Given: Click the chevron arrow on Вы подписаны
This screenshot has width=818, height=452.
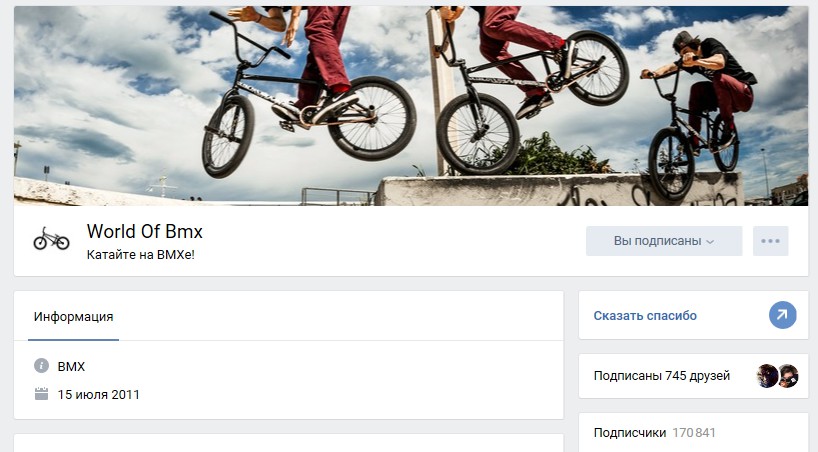Looking at the screenshot, I should pyautogui.click(x=710, y=242).
